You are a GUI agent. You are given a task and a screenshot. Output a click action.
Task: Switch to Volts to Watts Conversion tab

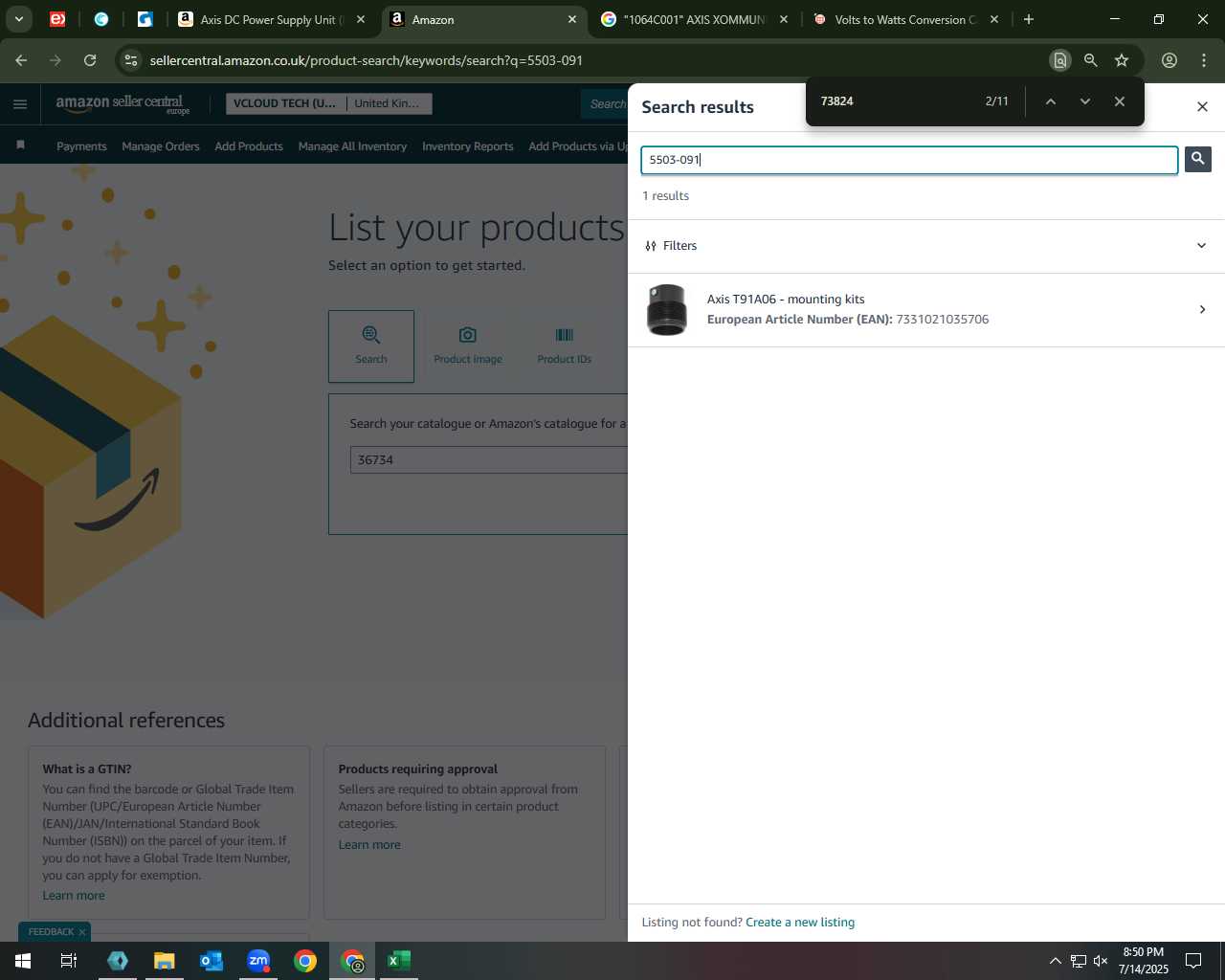click(x=905, y=19)
